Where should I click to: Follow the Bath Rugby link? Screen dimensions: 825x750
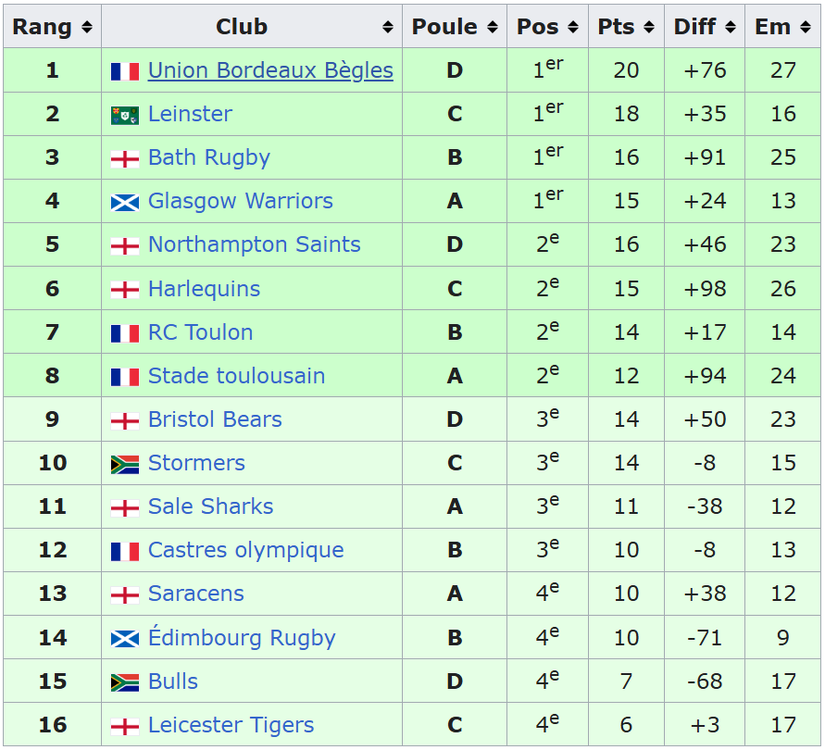click(x=209, y=158)
